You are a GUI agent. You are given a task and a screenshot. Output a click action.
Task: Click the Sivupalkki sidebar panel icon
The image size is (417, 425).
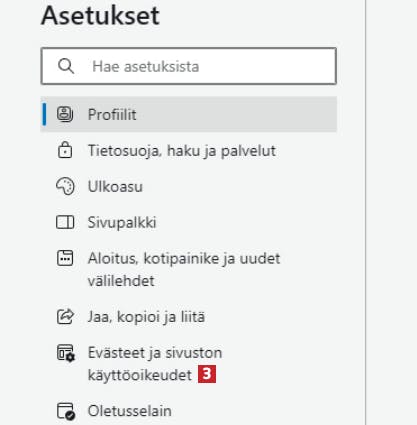(65, 222)
